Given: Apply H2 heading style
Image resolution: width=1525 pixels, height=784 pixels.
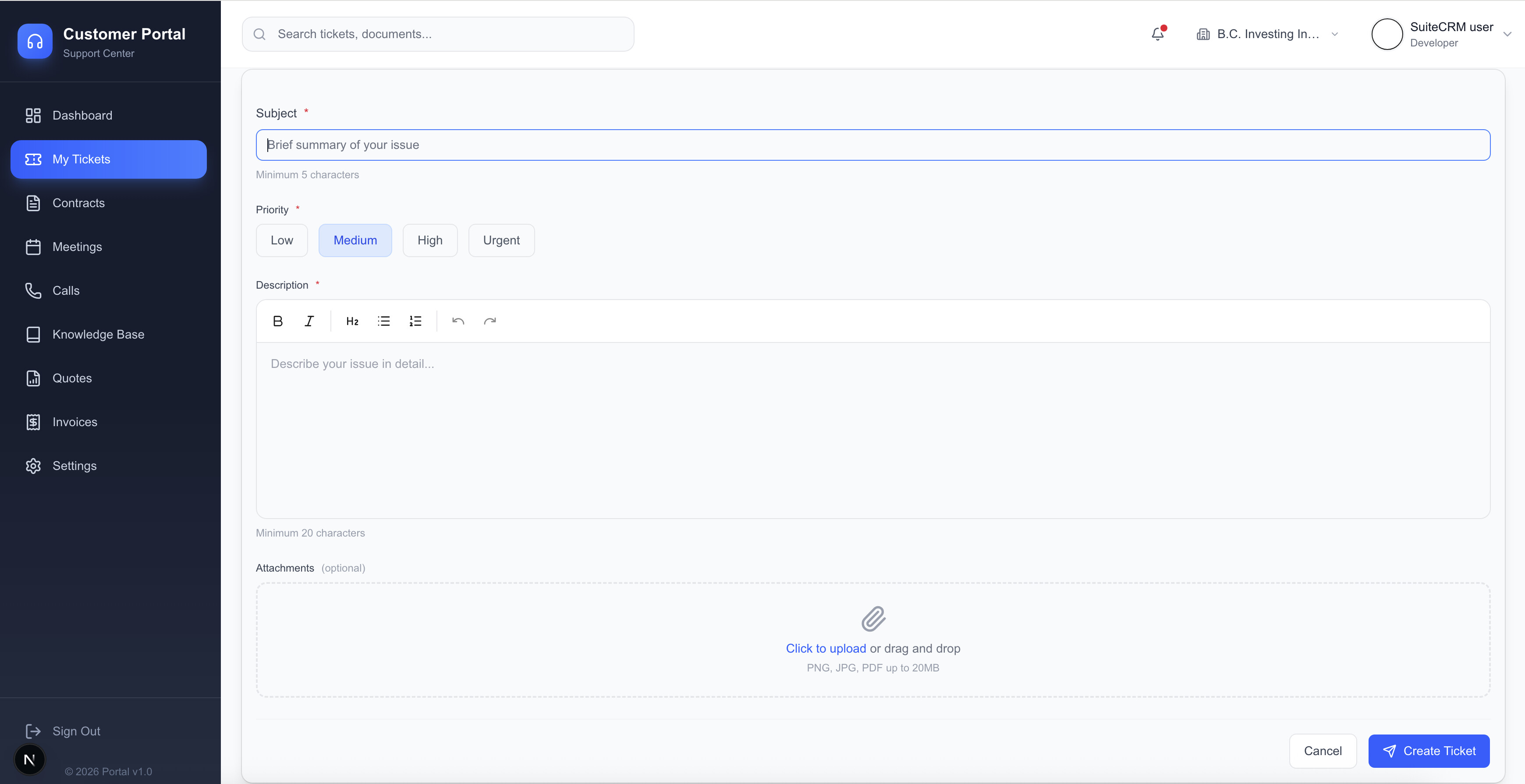Looking at the screenshot, I should click(352, 321).
